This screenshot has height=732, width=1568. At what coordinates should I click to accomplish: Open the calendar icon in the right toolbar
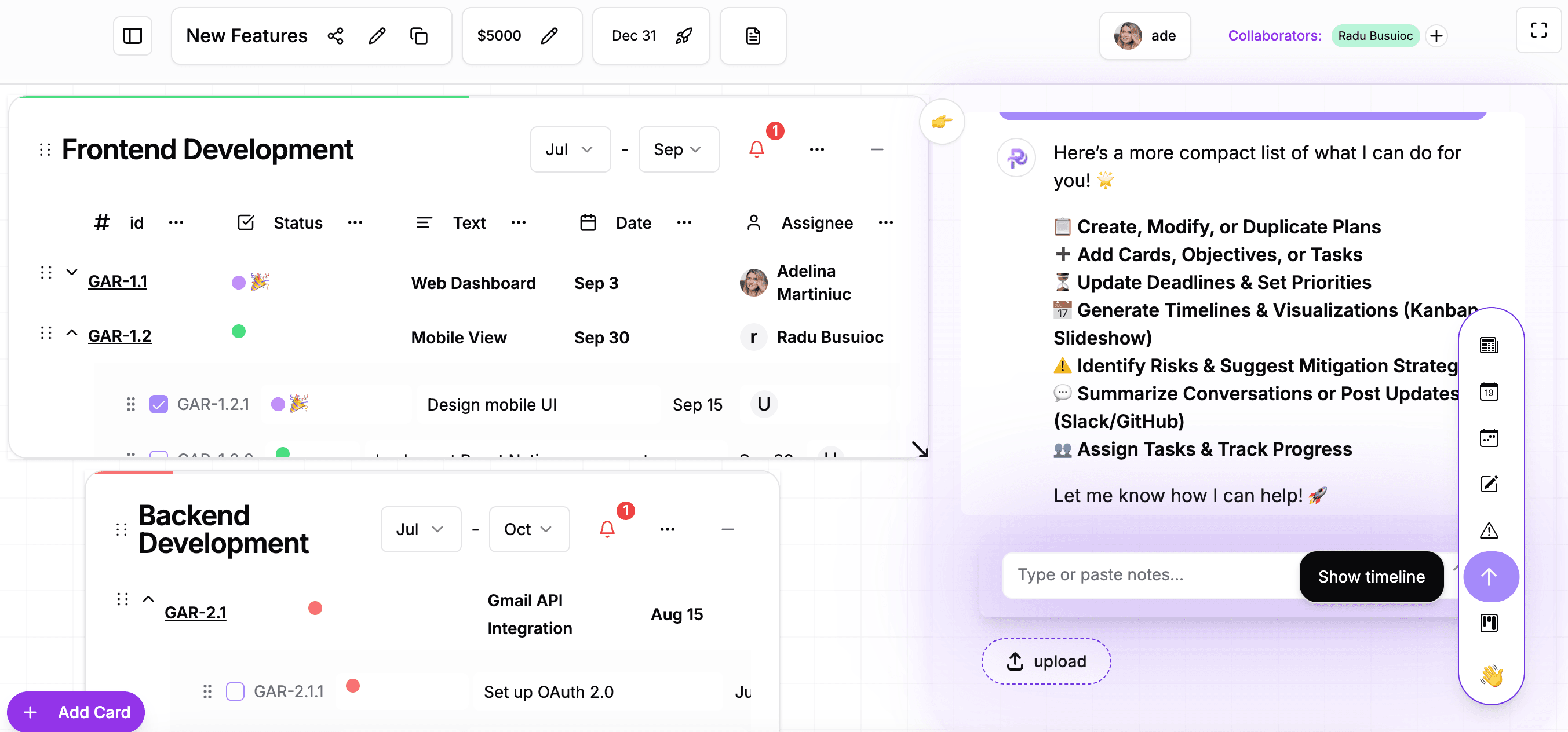tap(1489, 391)
